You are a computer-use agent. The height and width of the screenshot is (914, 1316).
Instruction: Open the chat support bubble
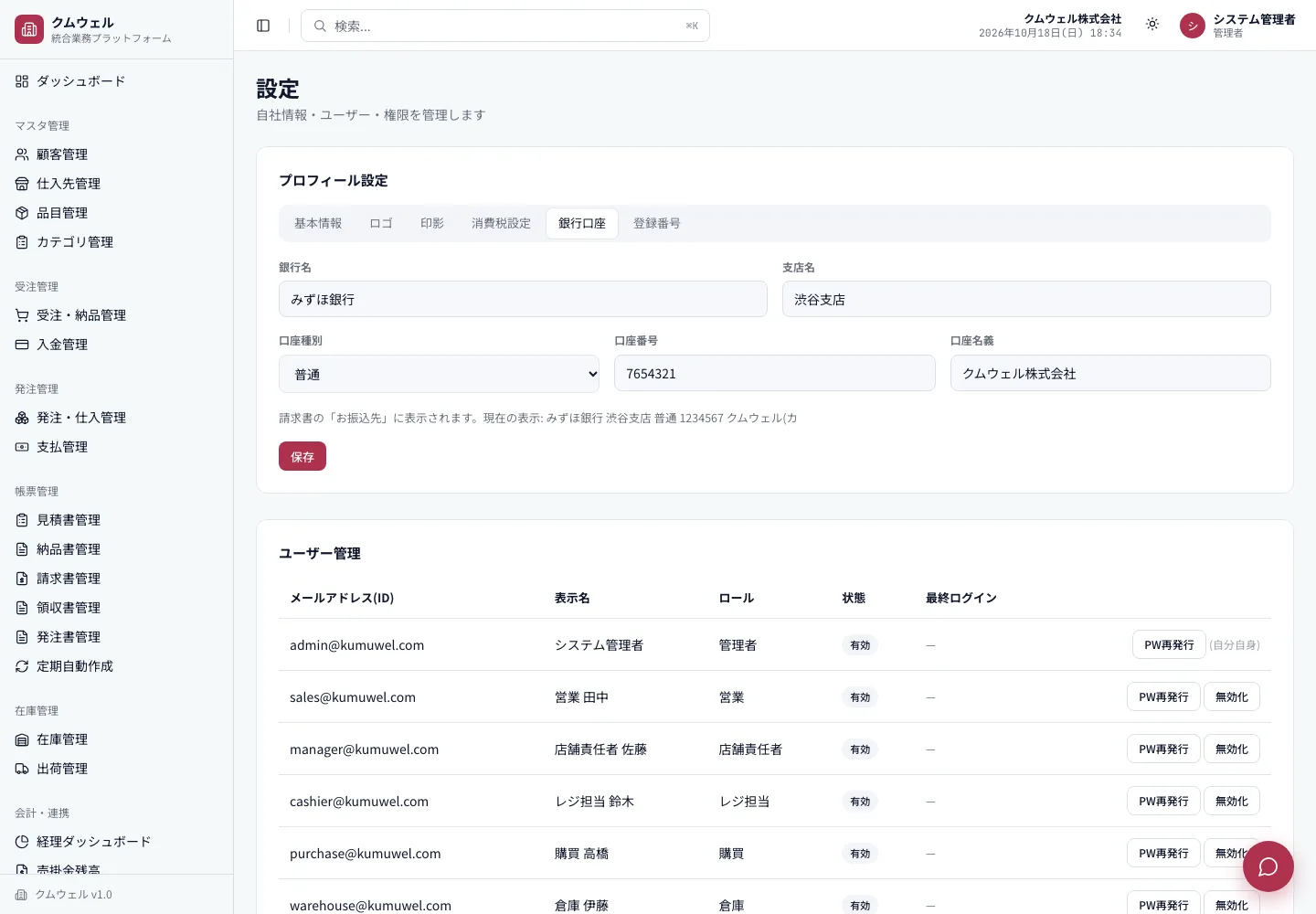tap(1268, 866)
